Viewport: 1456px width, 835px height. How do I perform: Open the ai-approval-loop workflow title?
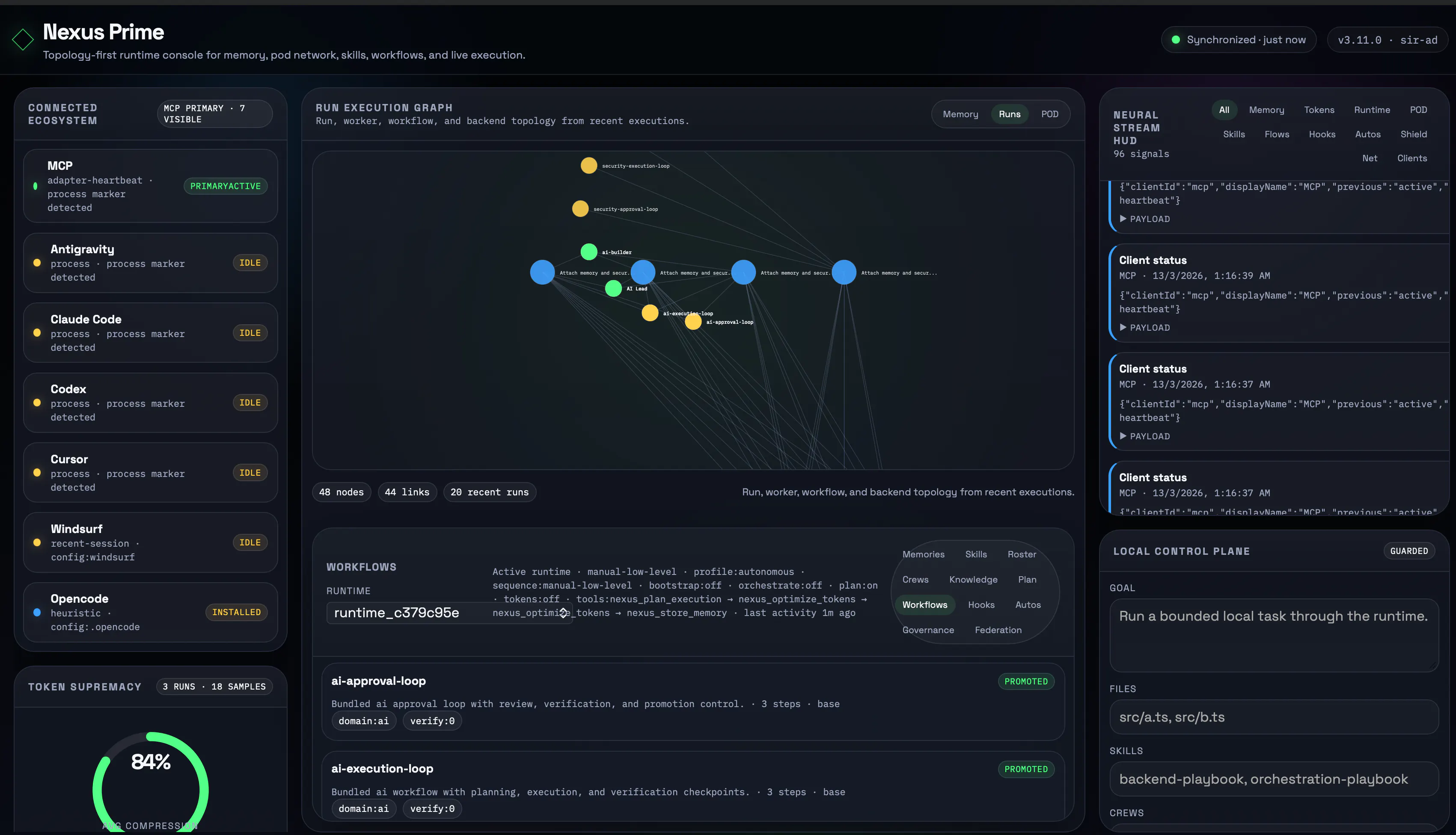click(x=379, y=681)
